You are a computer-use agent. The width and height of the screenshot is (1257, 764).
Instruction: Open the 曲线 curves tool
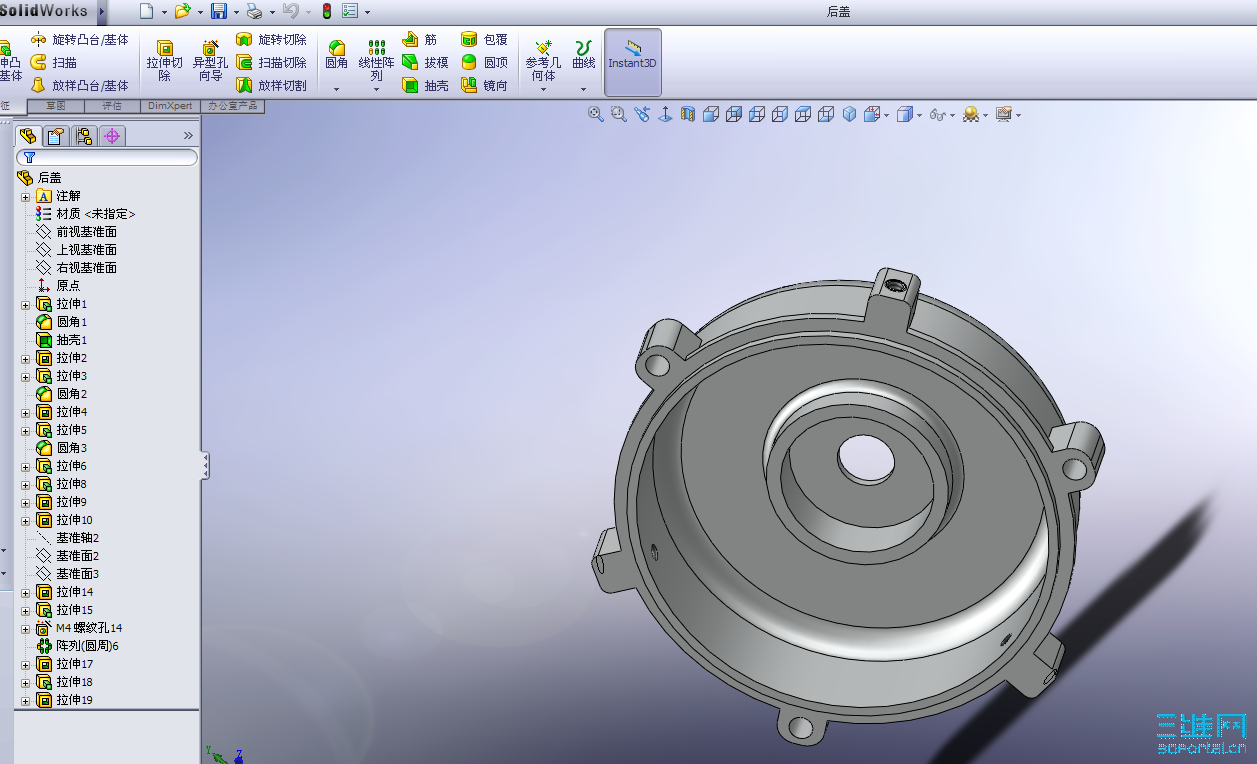[584, 54]
